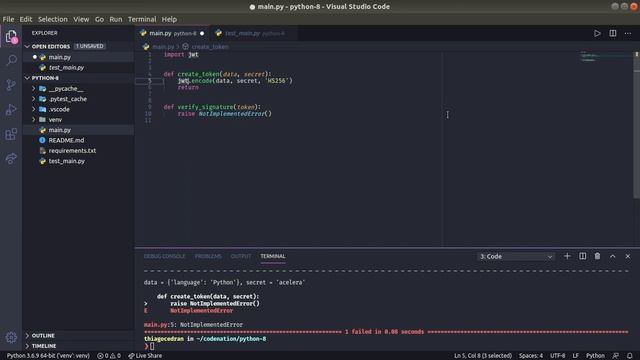The image size is (640, 360).
Task: Open the Explorer view in activity bar
Action: coord(11,37)
